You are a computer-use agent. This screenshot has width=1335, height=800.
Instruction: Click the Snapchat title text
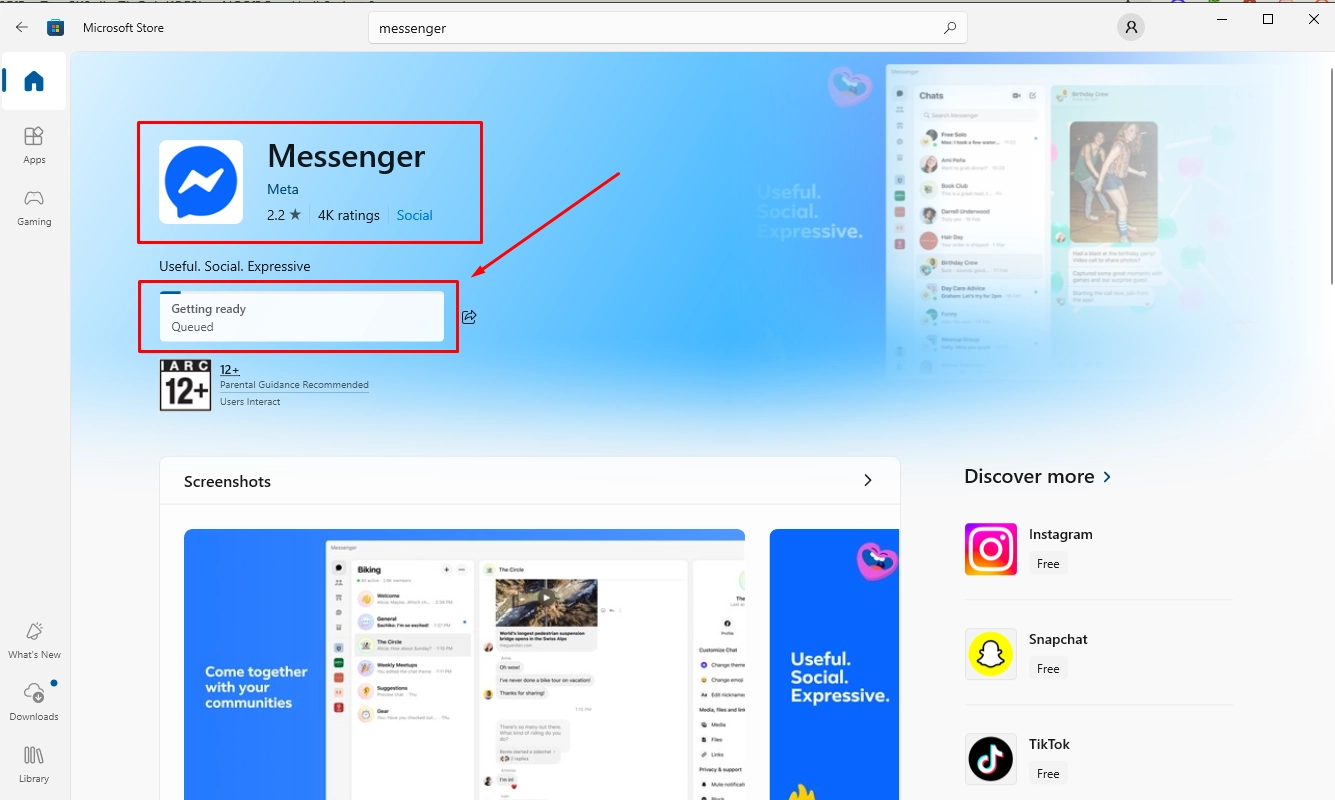[x=1058, y=639]
